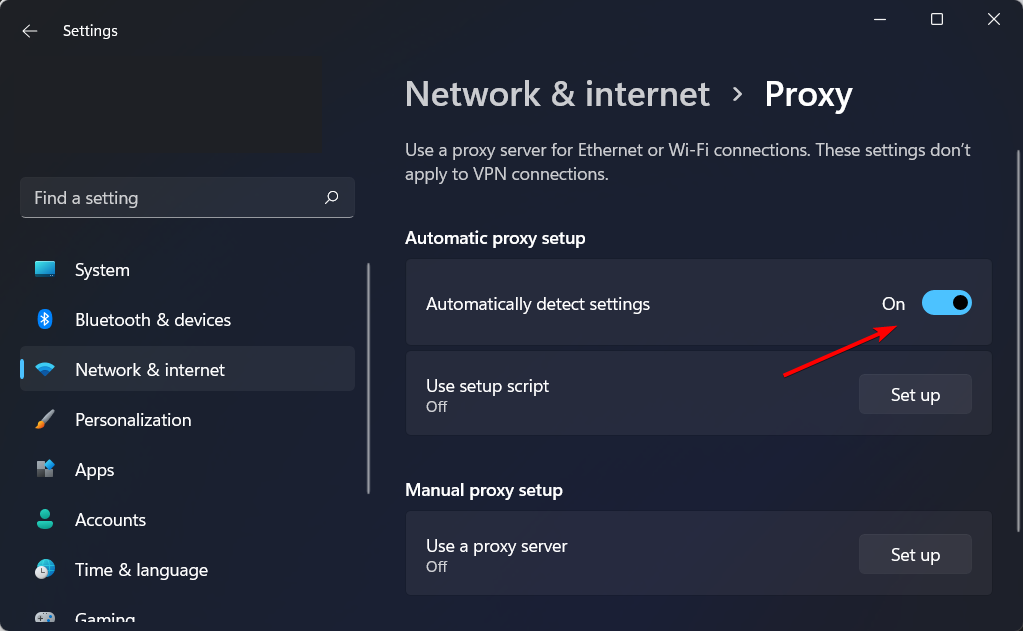The image size is (1023, 631).
Task: Click the main page vertical scrollbar
Action: click(1018, 341)
